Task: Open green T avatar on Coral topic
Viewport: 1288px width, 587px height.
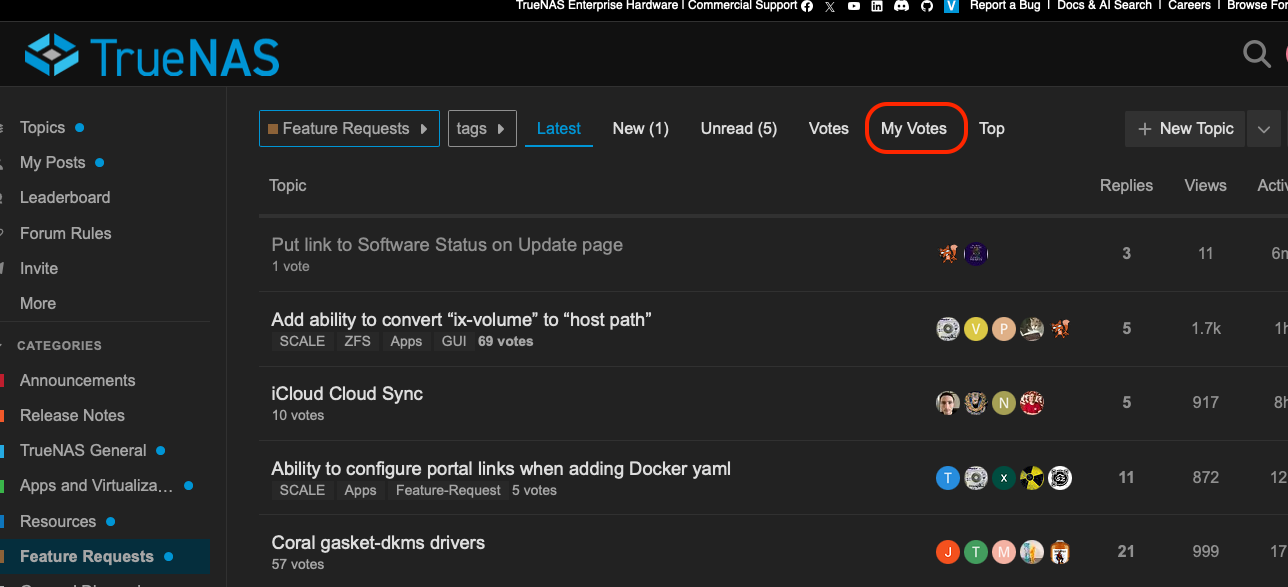Action: (976, 552)
